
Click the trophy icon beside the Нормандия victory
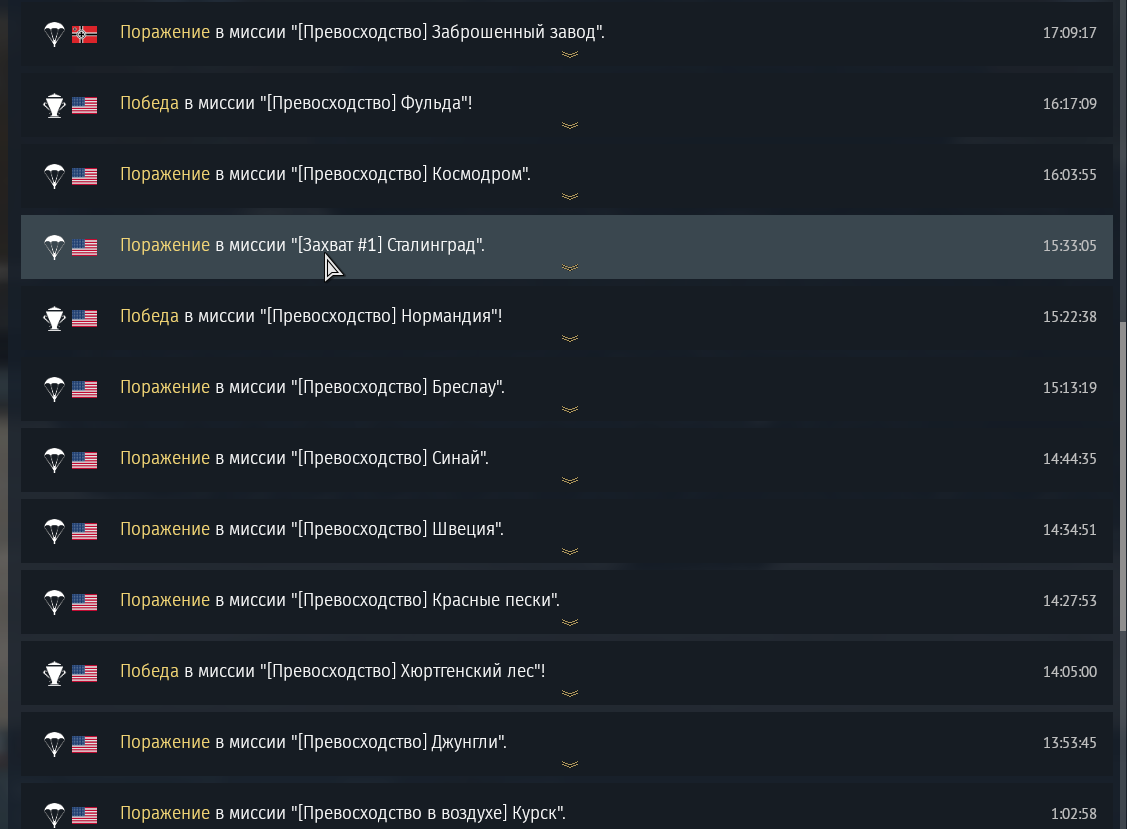54,316
